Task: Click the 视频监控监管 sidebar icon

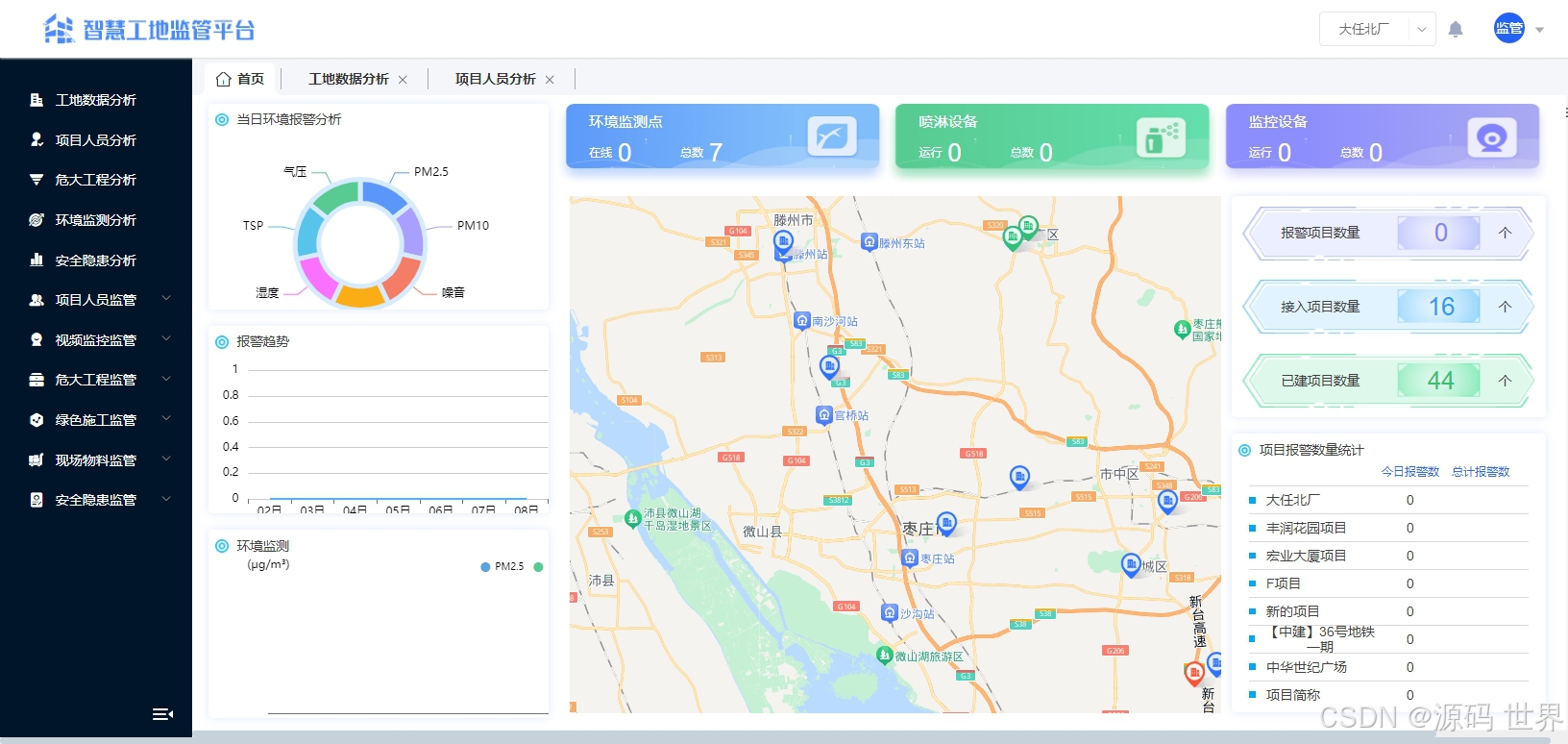Action: 37,339
